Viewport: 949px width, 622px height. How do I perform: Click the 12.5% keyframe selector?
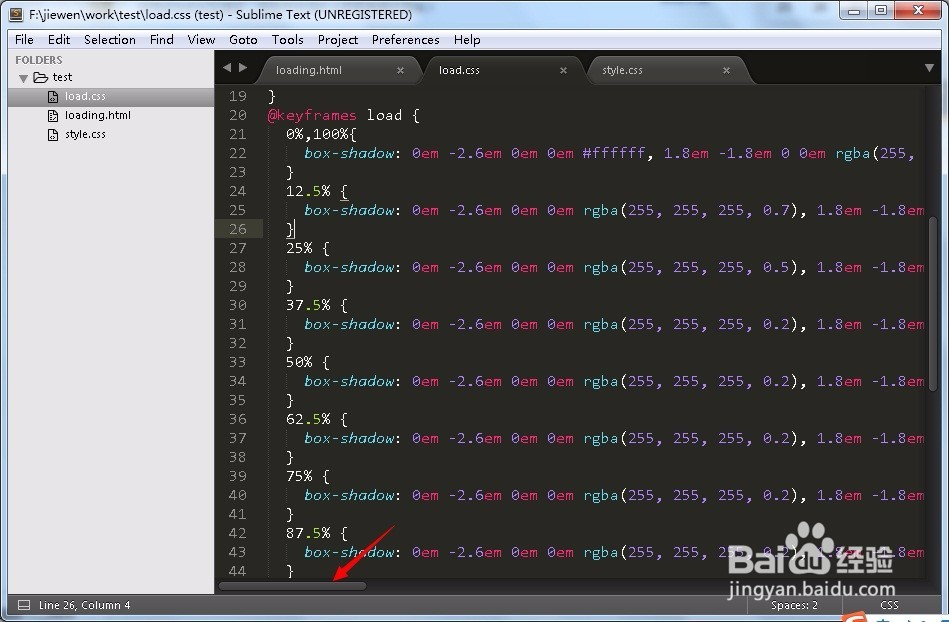308,191
